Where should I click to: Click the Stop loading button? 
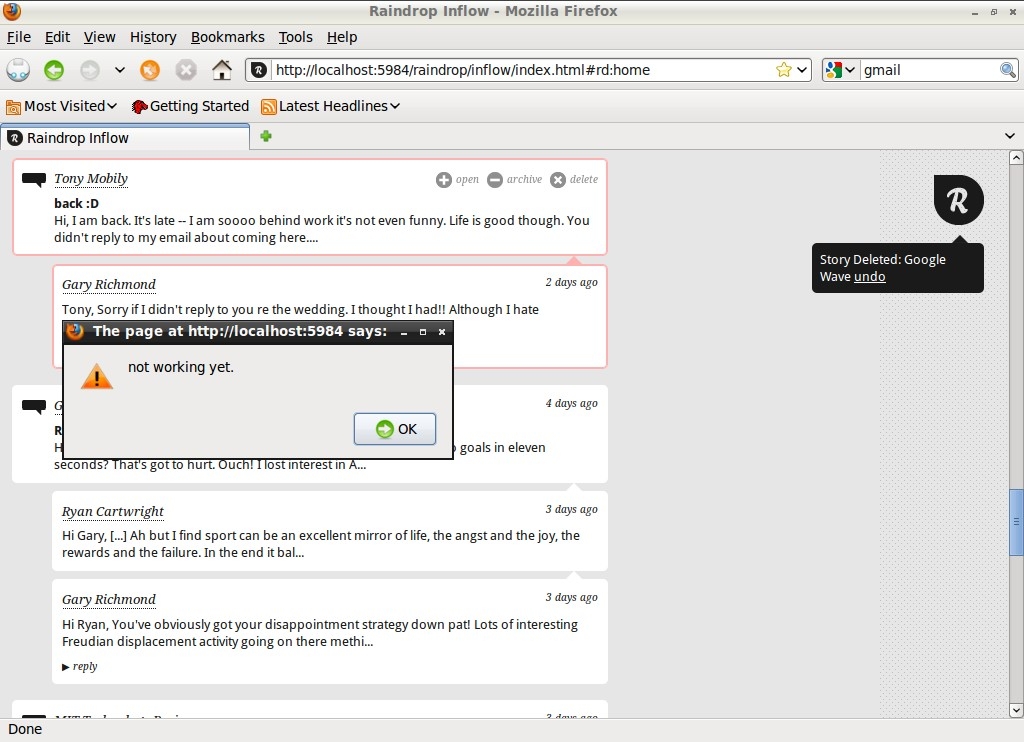[186, 70]
